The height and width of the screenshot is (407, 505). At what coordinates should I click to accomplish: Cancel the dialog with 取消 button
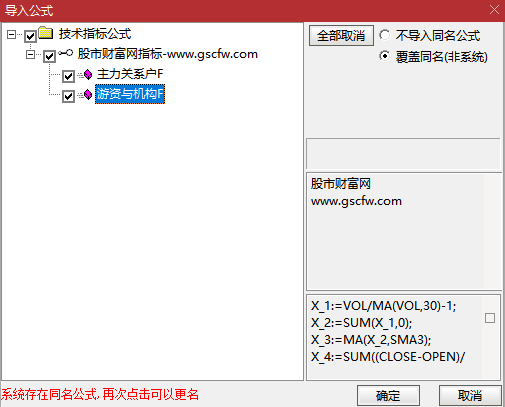coord(470,396)
